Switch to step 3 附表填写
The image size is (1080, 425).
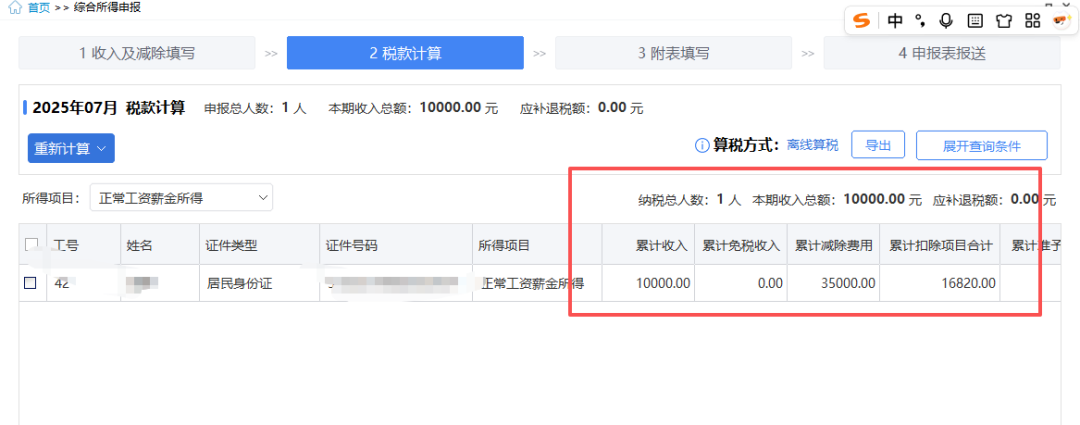(673, 53)
